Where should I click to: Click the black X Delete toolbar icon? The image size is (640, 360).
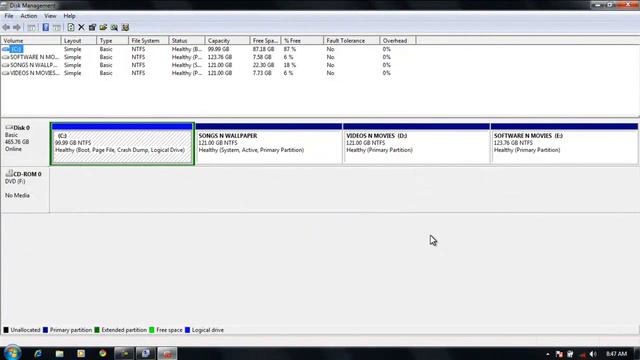(81, 27)
